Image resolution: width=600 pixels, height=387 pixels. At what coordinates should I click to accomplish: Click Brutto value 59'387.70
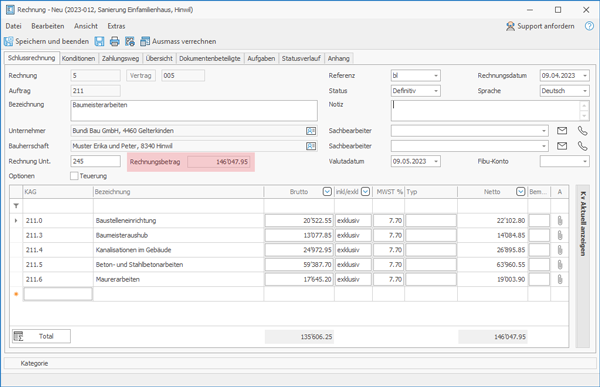299,265
